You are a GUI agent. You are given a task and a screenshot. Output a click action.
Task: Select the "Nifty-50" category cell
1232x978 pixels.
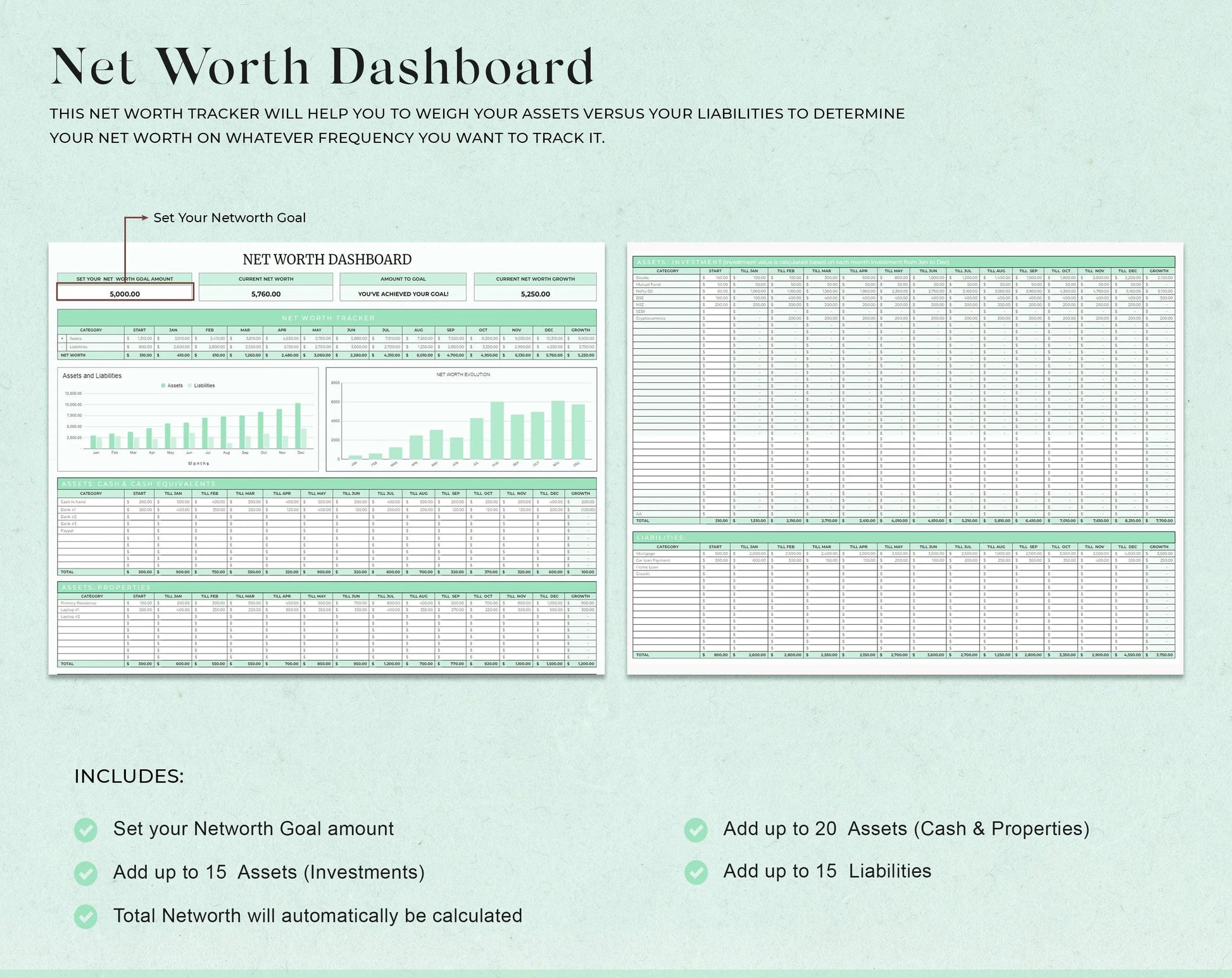pos(667,291)
